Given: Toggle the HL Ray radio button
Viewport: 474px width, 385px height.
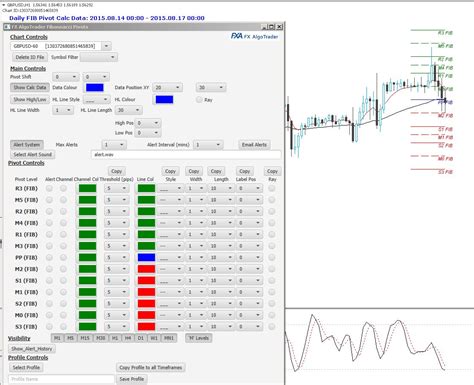Looking at the screenshot, I should point(199,99).
